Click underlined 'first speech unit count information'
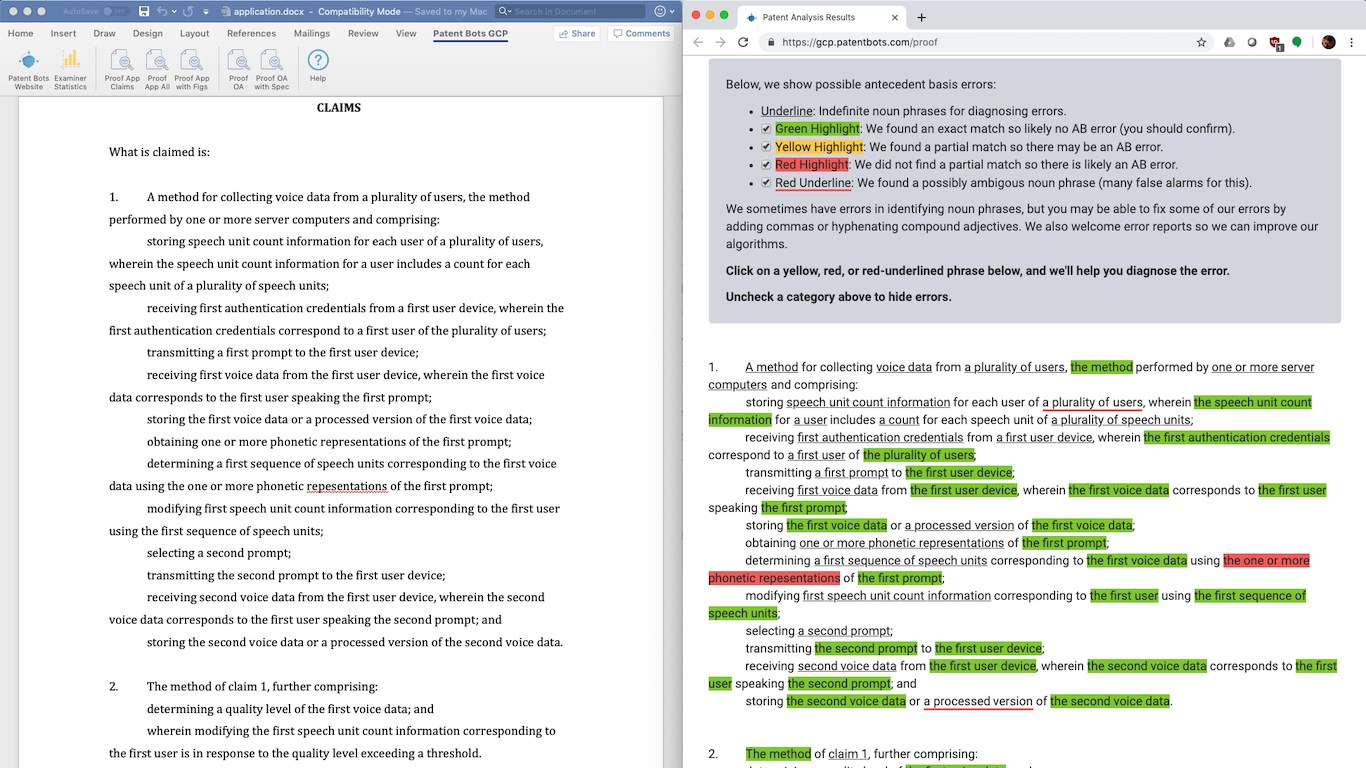 point(896,596)
